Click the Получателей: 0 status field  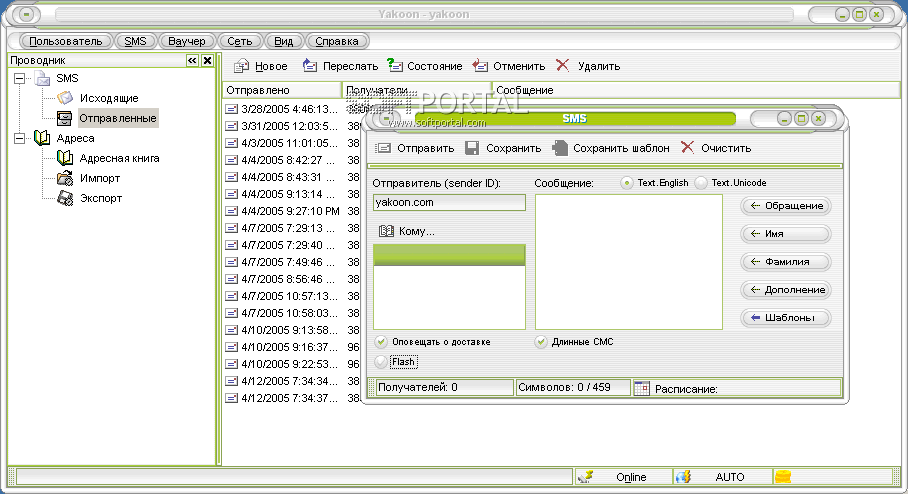point(445,387)
